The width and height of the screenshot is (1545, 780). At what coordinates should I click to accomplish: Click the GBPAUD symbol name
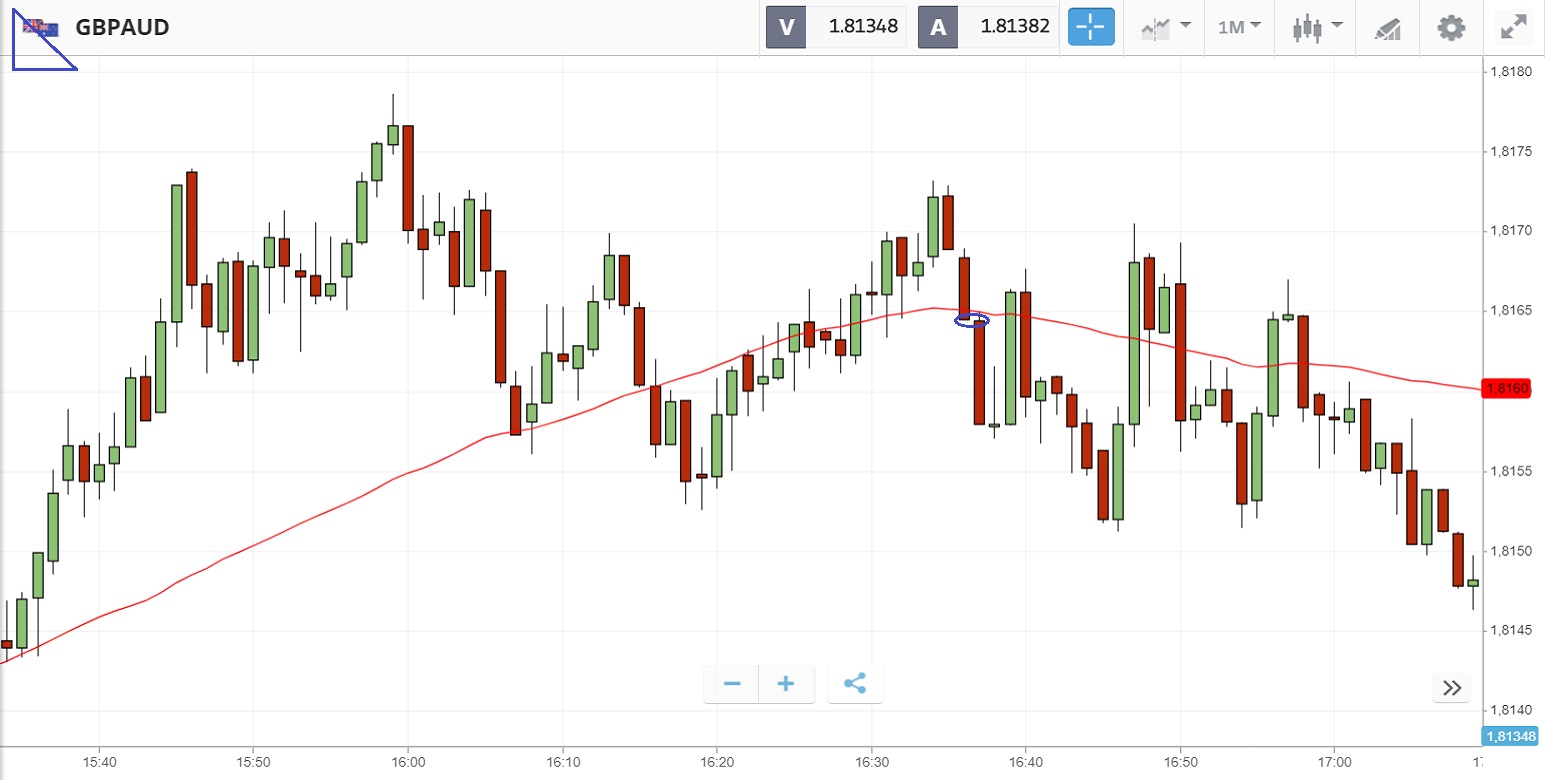pos(122,28)
